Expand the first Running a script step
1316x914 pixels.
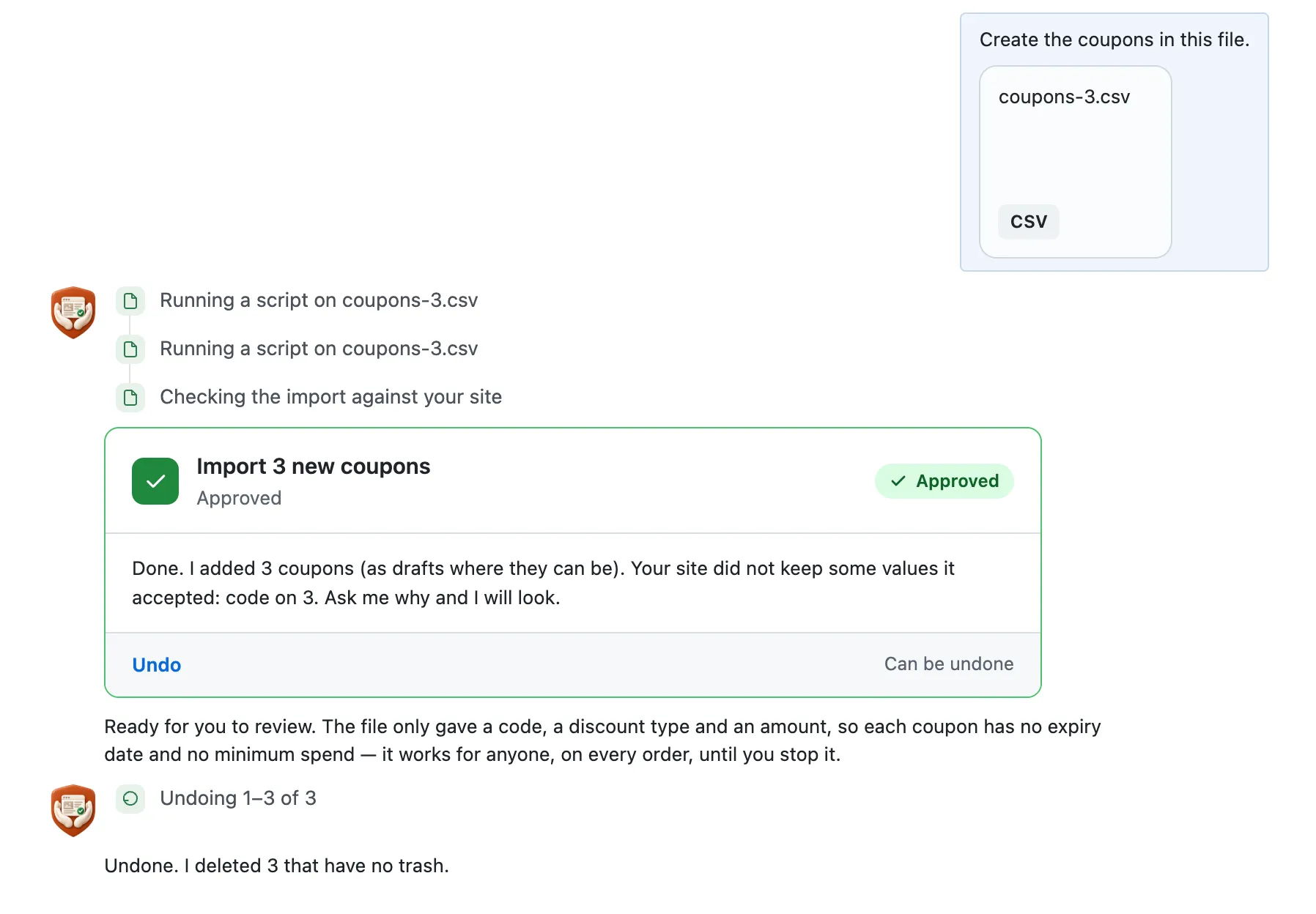(x=319, y=300)
